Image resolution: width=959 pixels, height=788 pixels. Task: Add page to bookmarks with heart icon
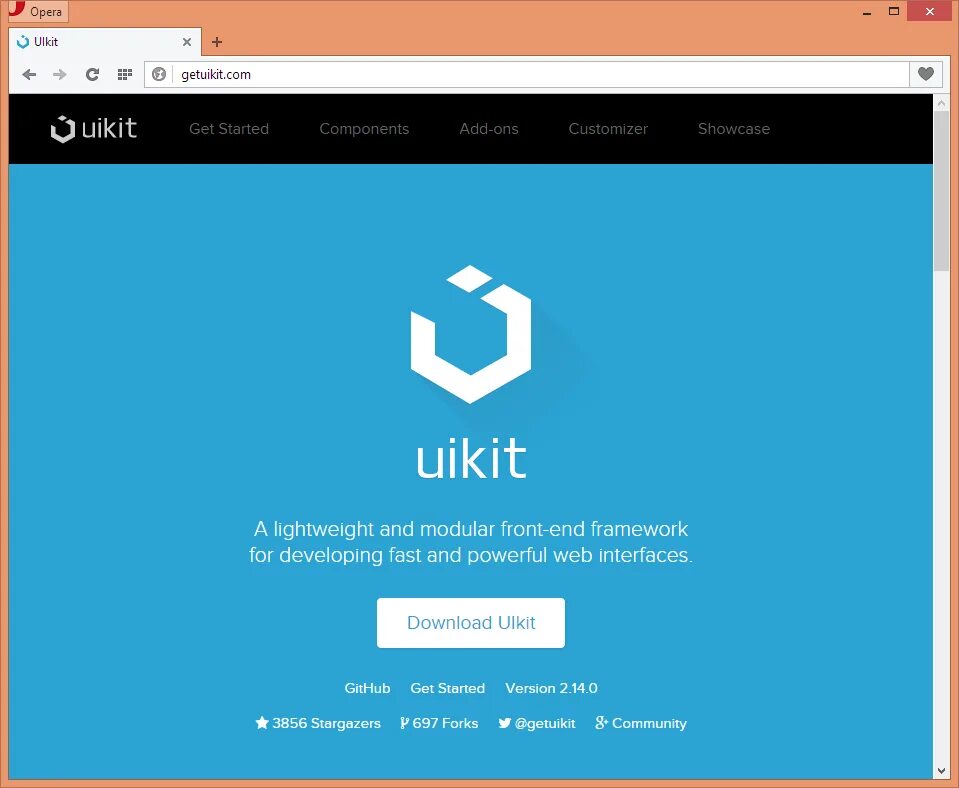click(x=925, y=74)
